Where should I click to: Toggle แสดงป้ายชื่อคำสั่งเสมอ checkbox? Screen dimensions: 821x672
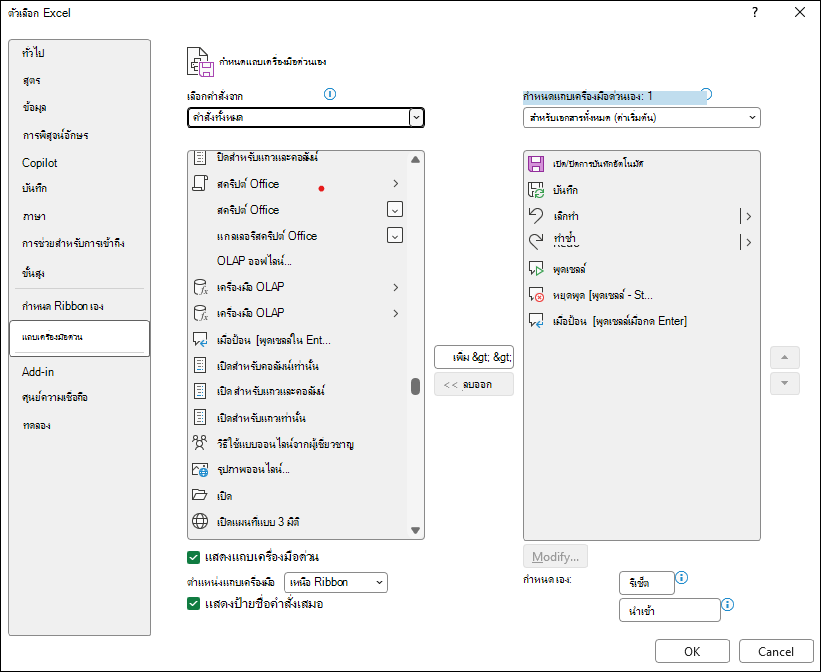tap(193, 604)
